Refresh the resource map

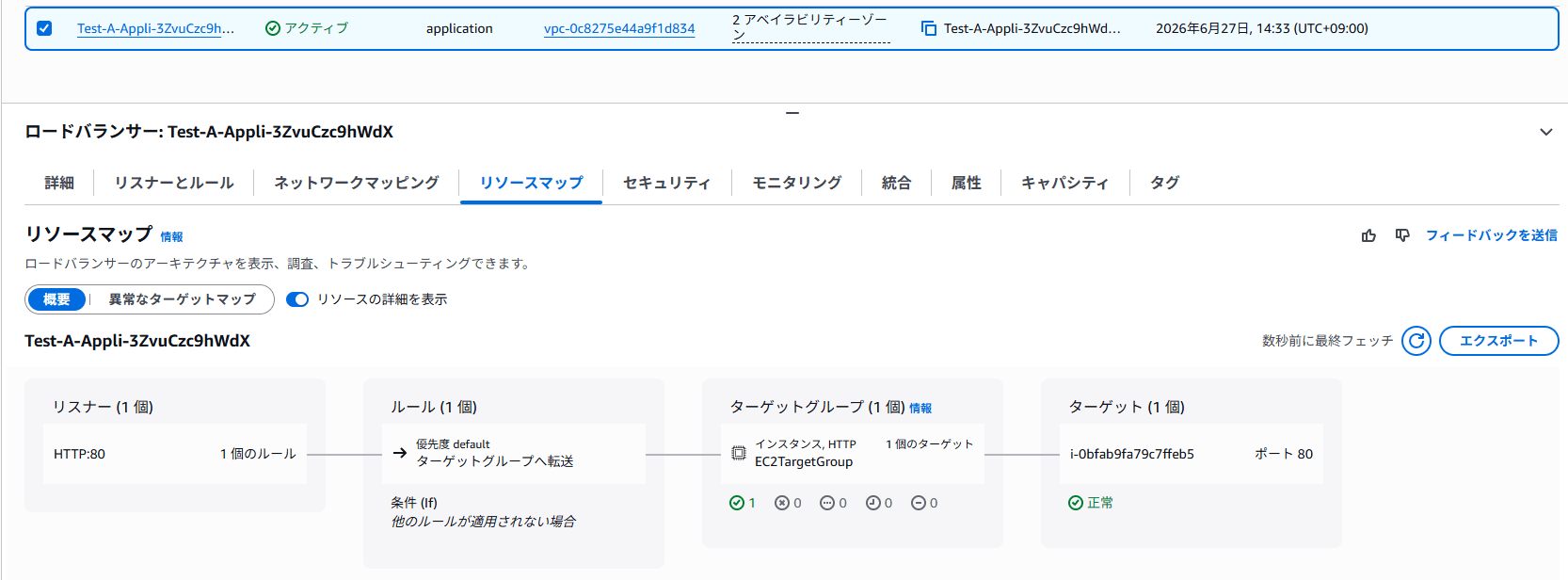1416,341
